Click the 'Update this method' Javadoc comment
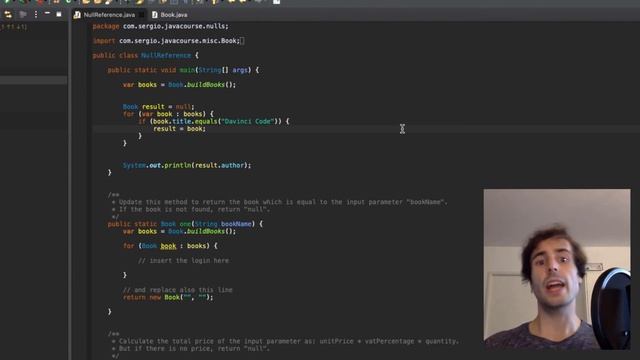Screen dimensions: 640x360 [280, 202]
